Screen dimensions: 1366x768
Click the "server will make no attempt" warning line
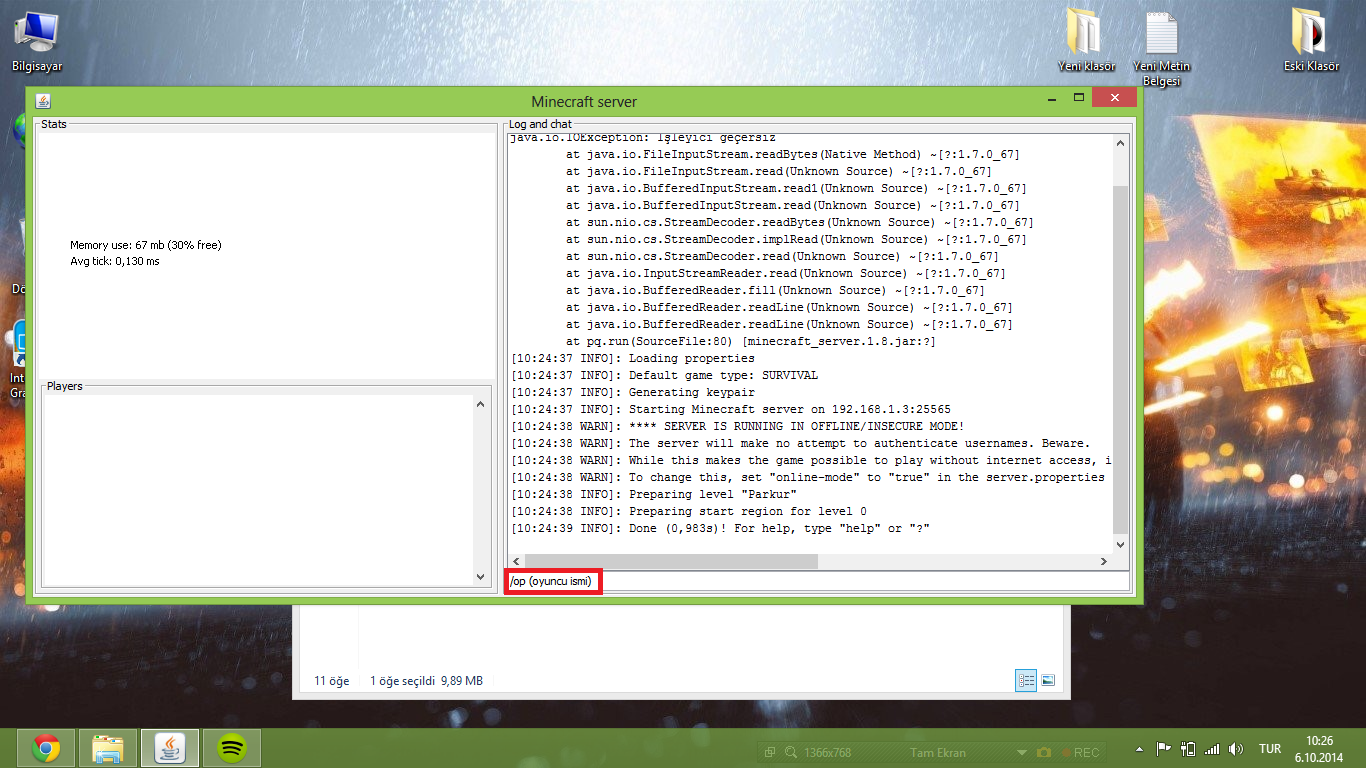(800, 444)
